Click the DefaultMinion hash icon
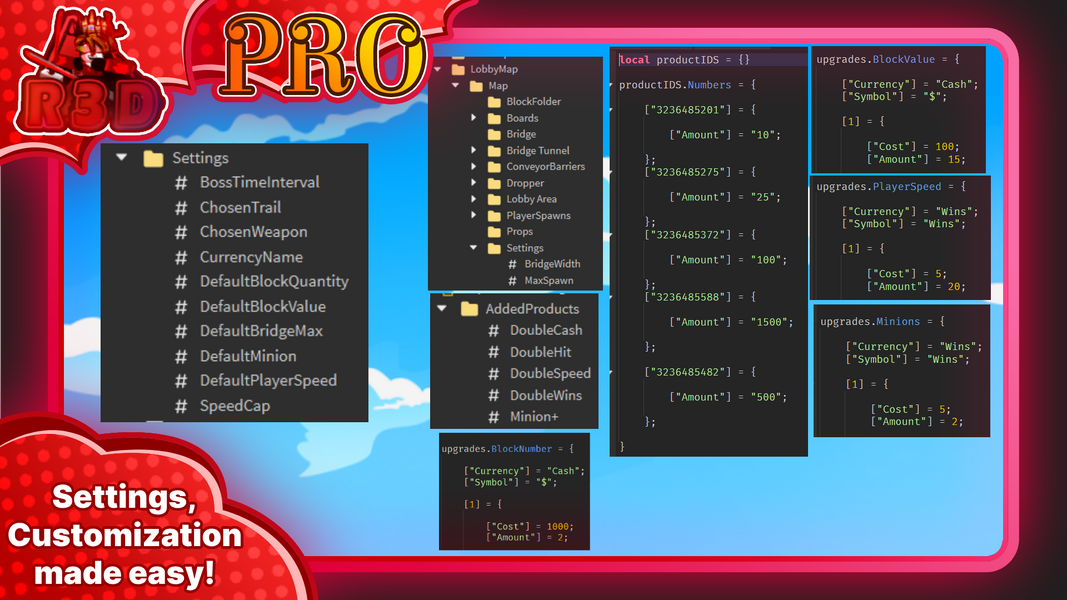Image resolution: width=1067 pixels, height=600 pixels. point(181,356)
